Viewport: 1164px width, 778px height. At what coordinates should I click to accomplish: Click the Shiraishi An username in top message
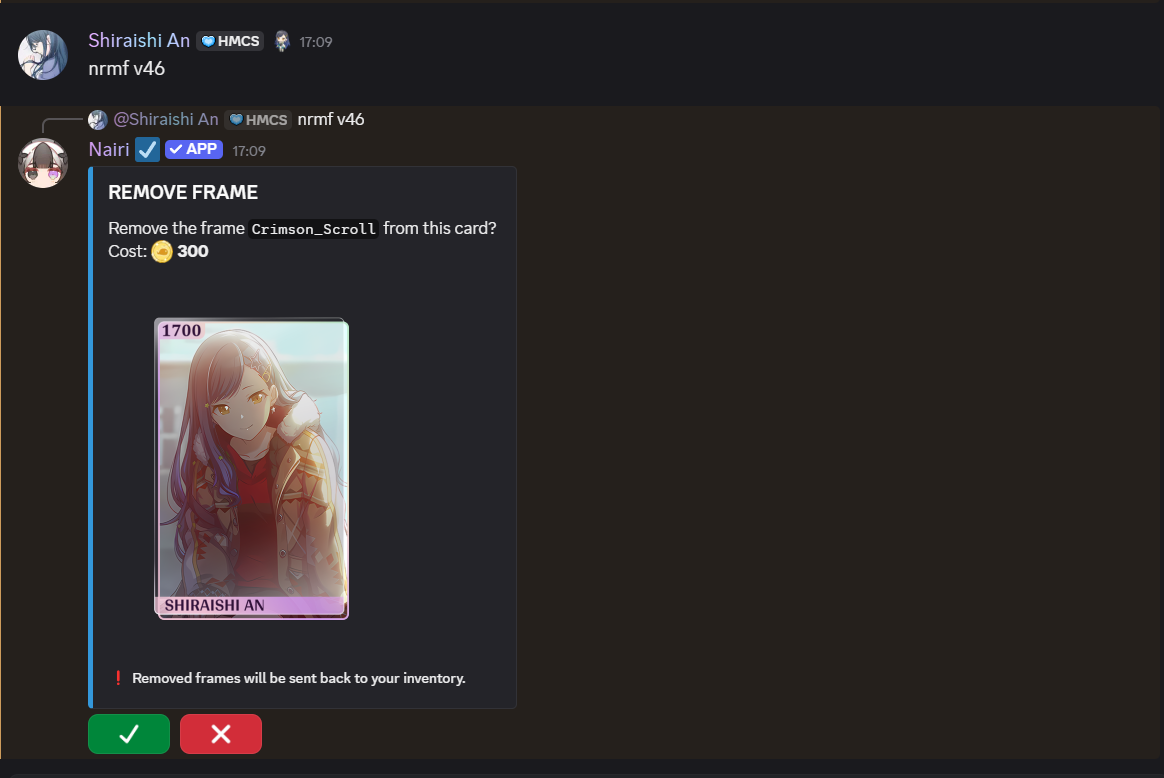click(139, 41)
